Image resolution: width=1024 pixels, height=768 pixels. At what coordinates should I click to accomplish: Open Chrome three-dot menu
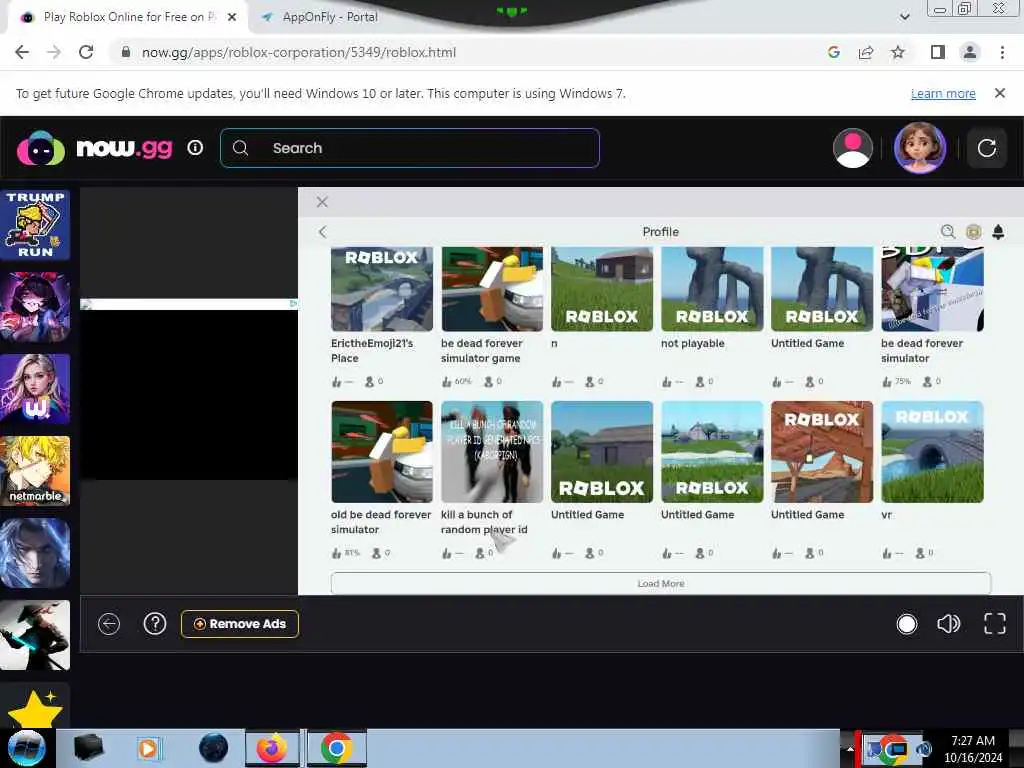point(1002,52)
